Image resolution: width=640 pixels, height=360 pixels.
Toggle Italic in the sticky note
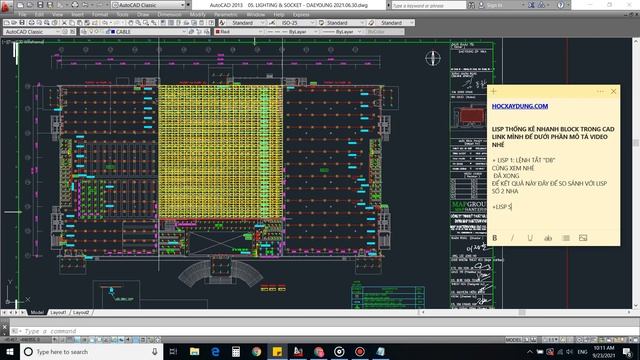(512, 238)
